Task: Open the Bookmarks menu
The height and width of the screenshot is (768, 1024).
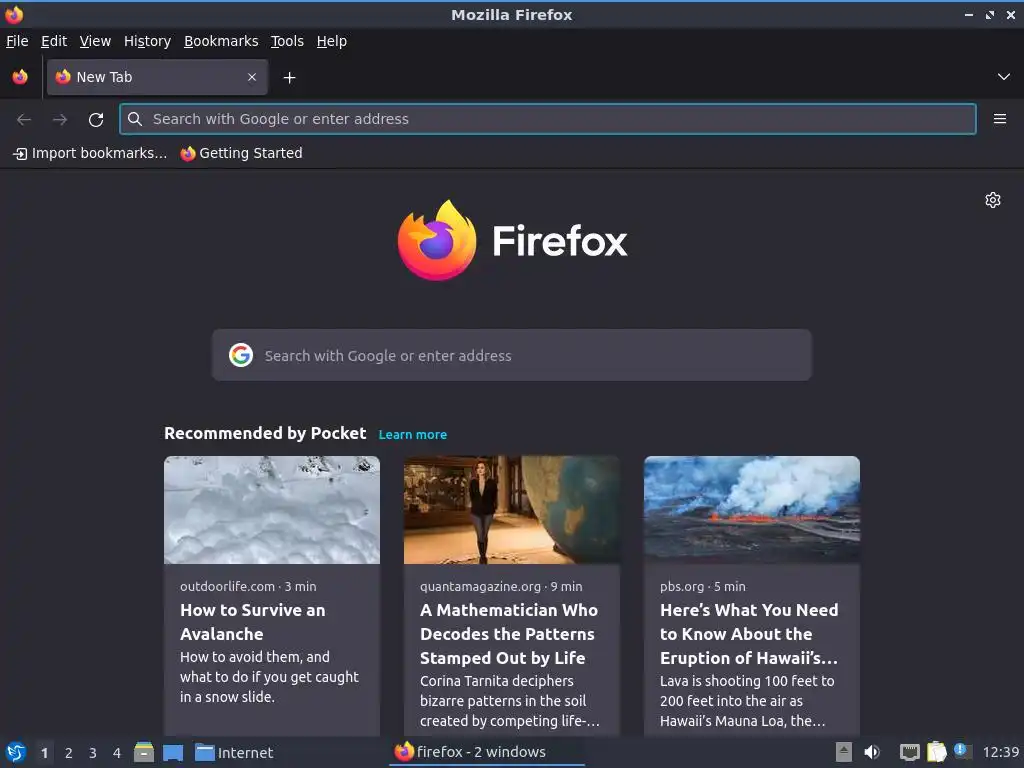Action: coord(221,41)
